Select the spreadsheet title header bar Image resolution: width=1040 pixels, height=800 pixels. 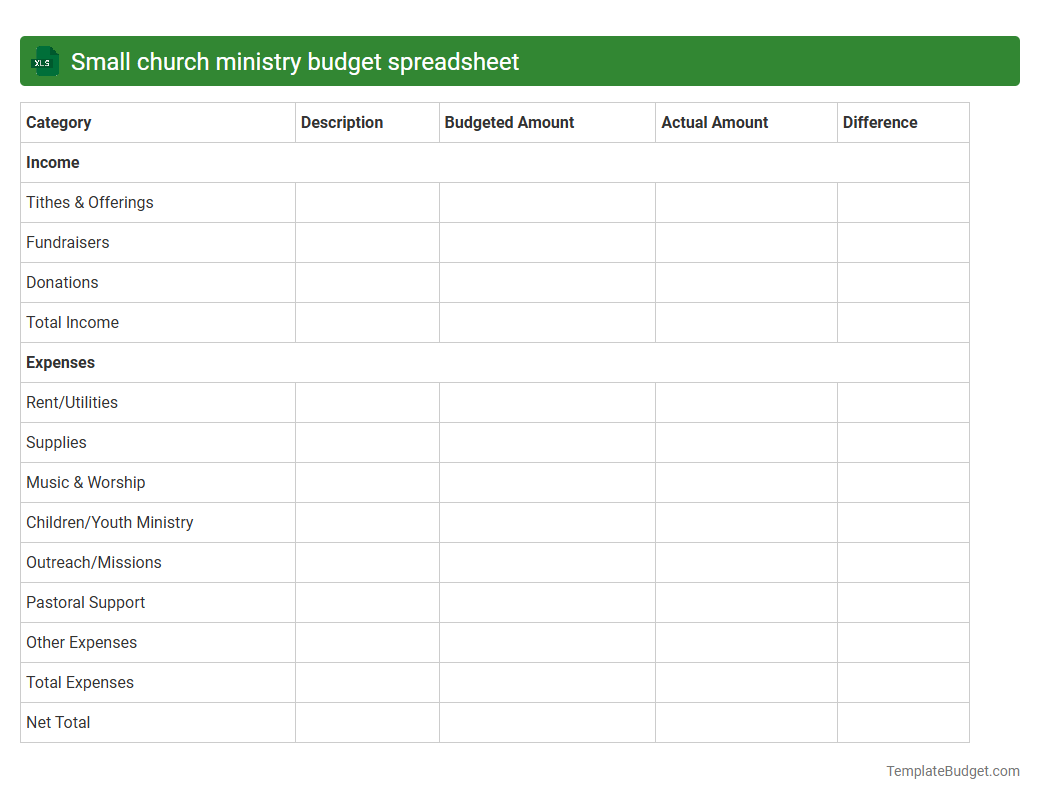tap(520, 61)
